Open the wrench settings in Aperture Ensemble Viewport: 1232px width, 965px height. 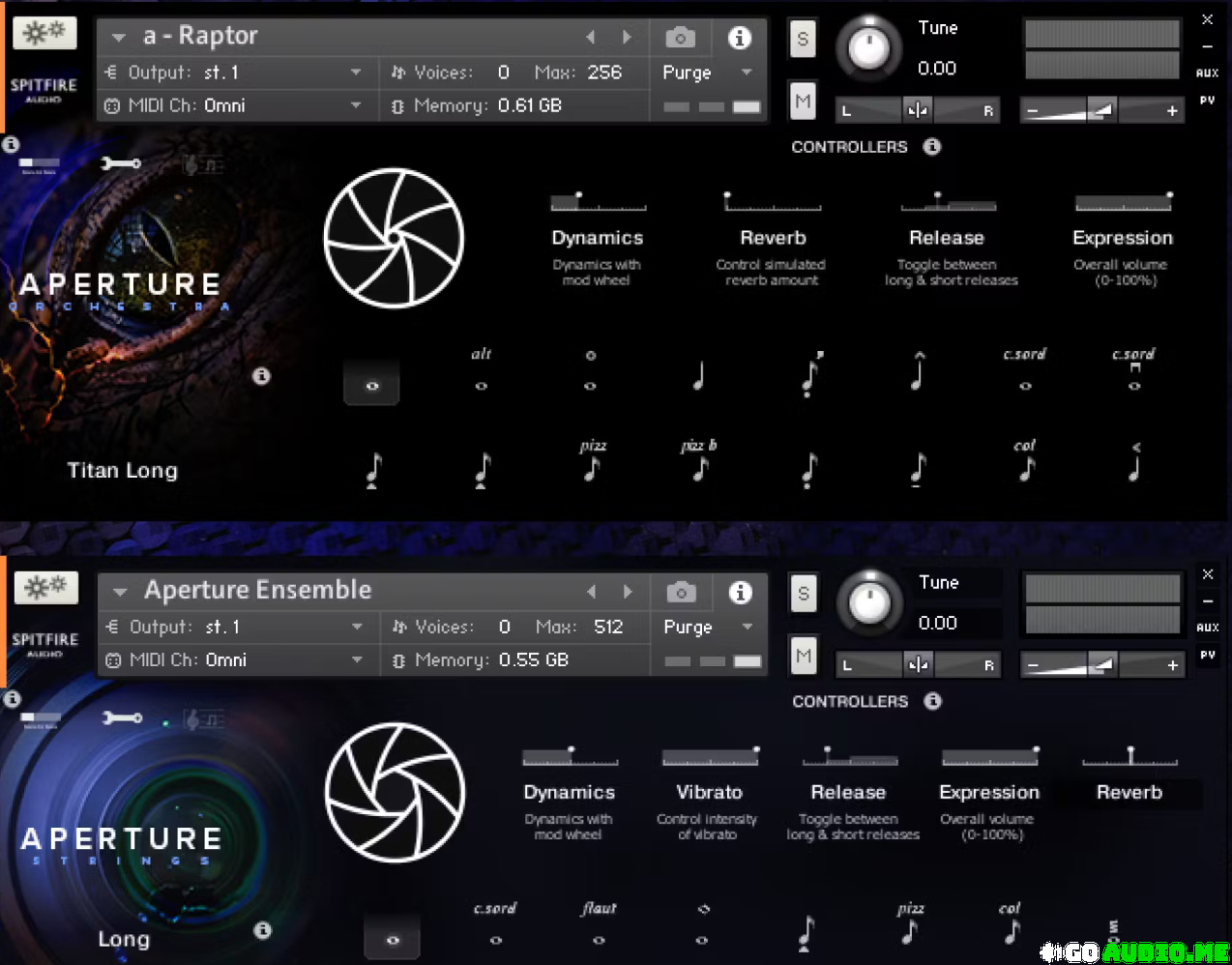pyautogui.click(x=122, y=717)
